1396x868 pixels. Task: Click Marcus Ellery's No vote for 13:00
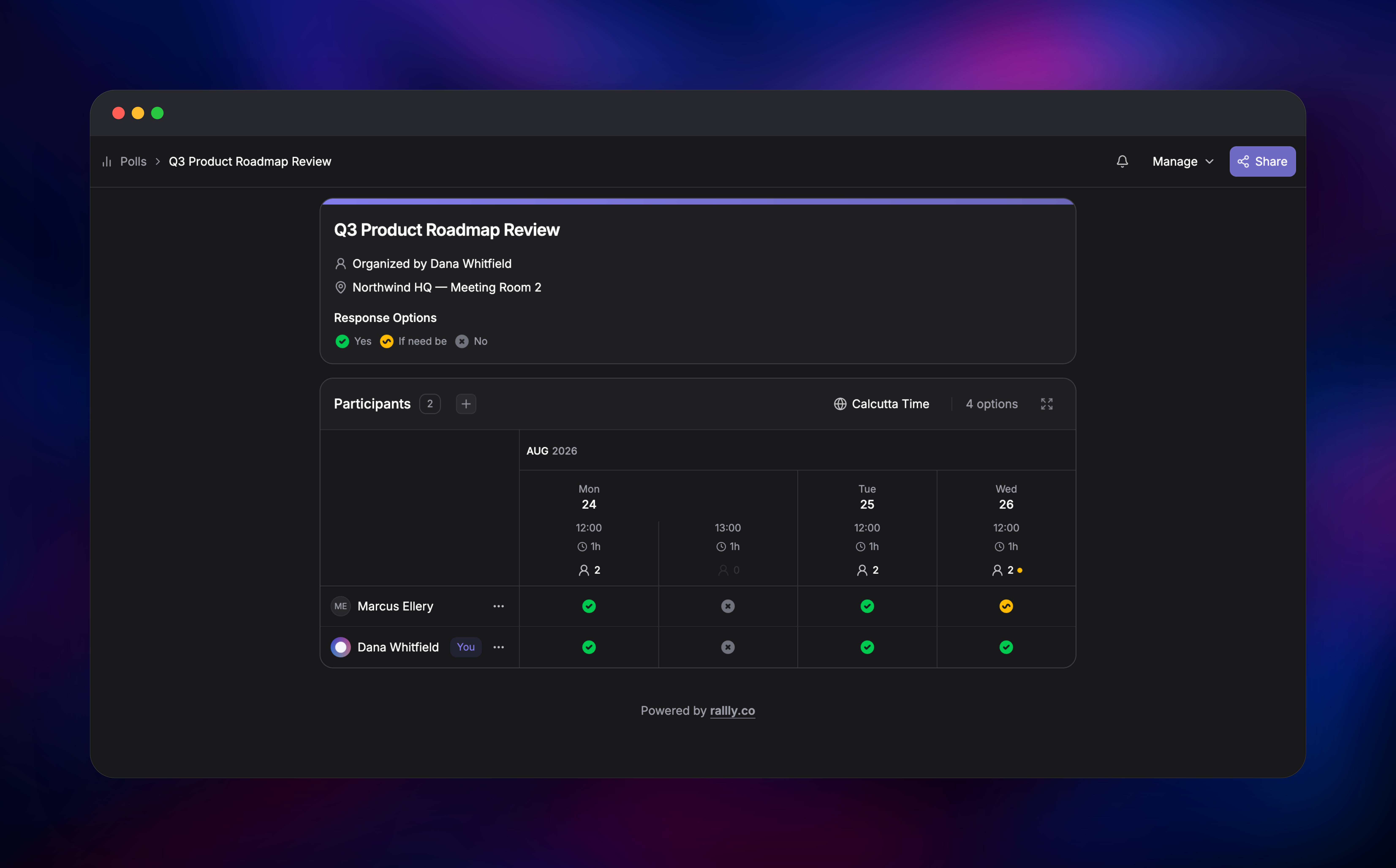point(728,606)
